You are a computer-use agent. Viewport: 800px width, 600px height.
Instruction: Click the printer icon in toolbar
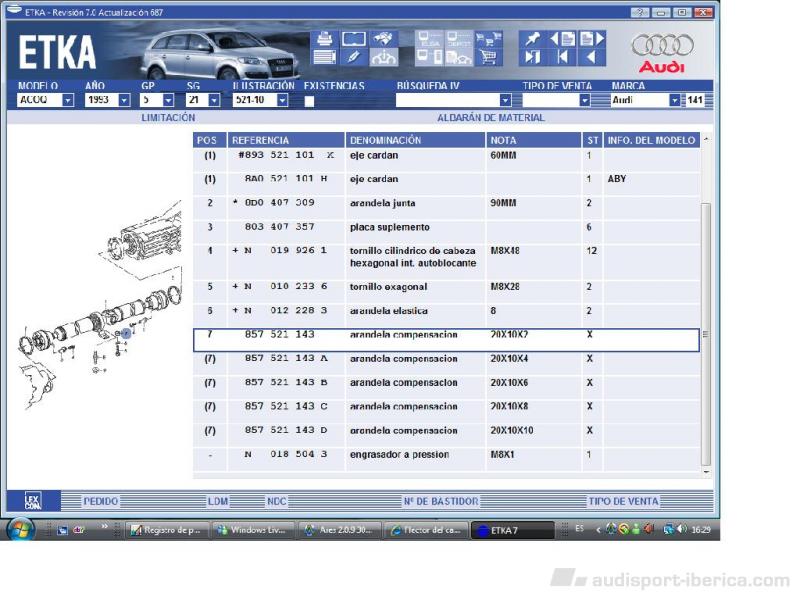[x=324, y=39]
